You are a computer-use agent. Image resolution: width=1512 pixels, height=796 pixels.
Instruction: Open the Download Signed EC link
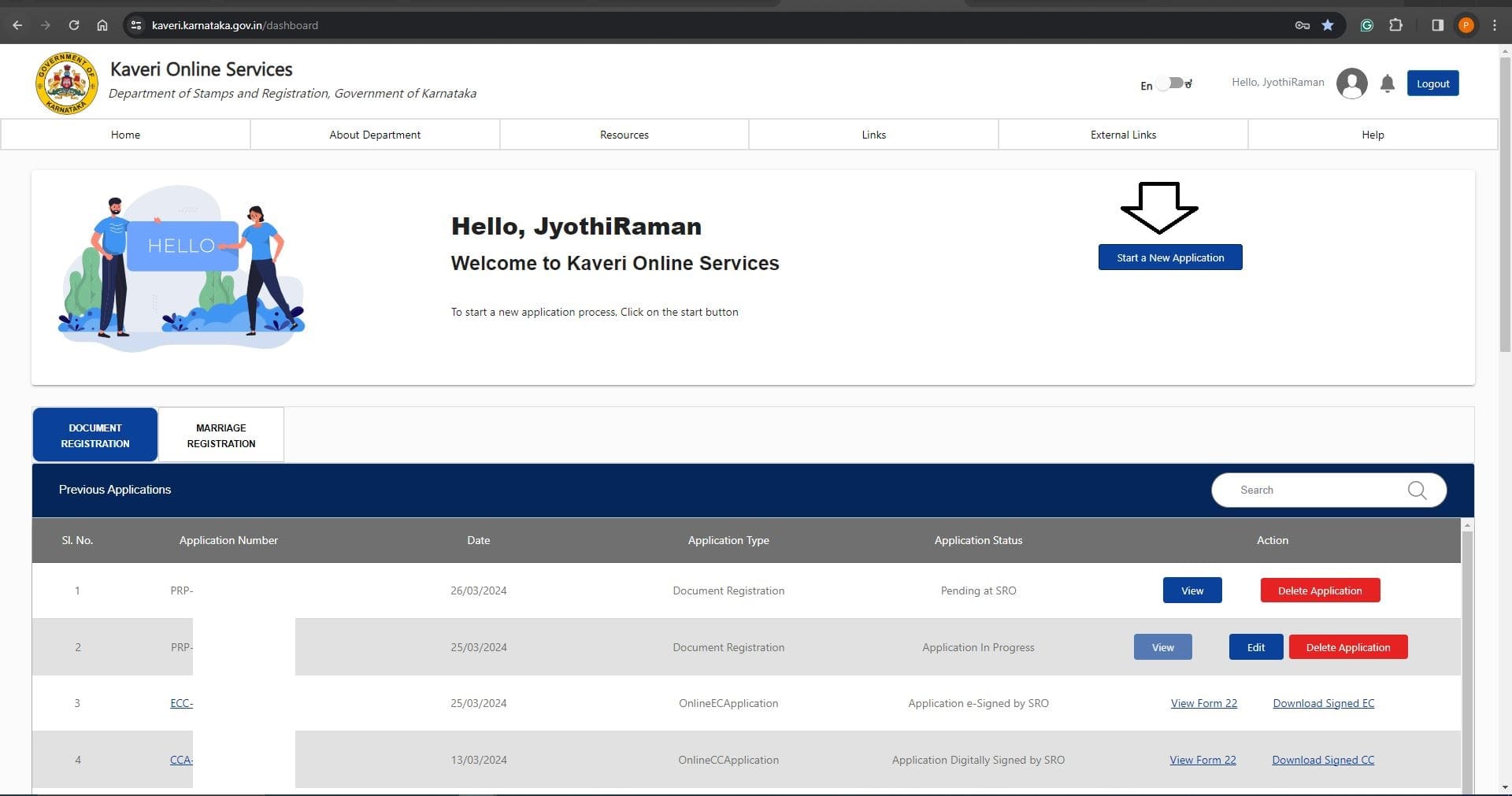click(1323, 703)
